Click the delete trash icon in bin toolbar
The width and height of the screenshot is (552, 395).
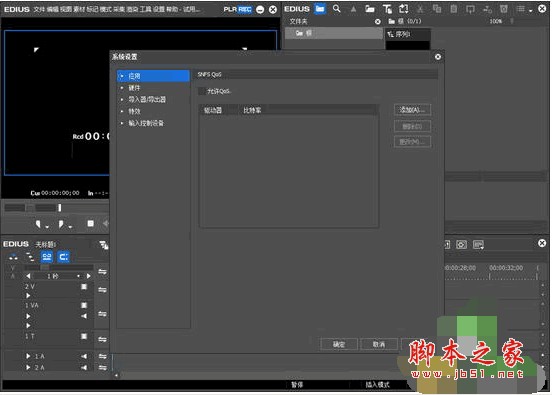point(504,9)
